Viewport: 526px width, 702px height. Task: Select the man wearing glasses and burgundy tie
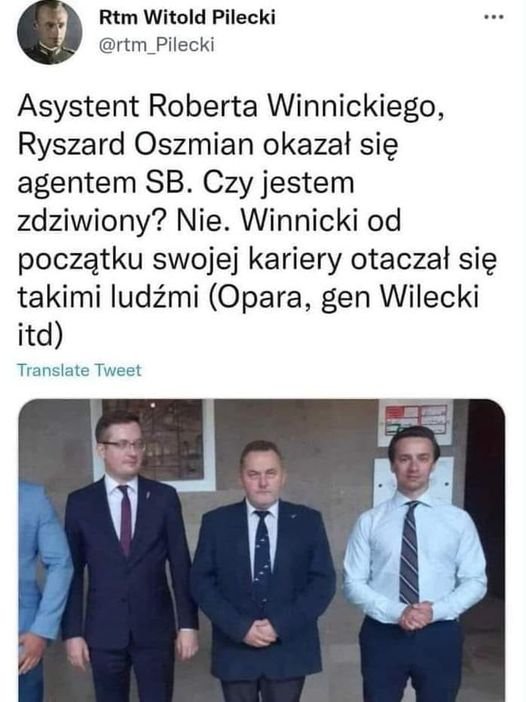(129, 555)
